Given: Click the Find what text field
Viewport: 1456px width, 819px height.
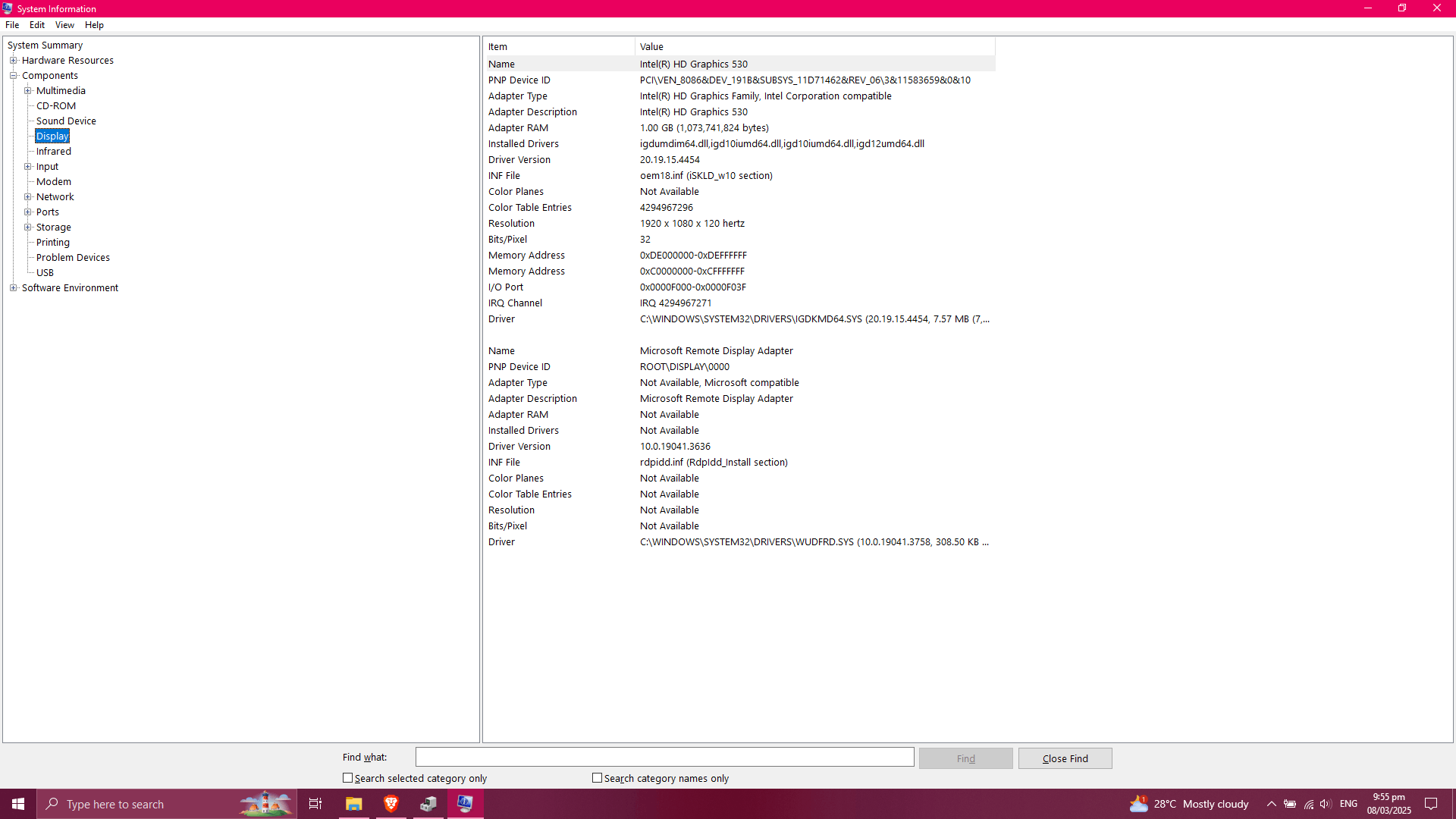Looking at the screenshot, I should [x=664, y=757].
